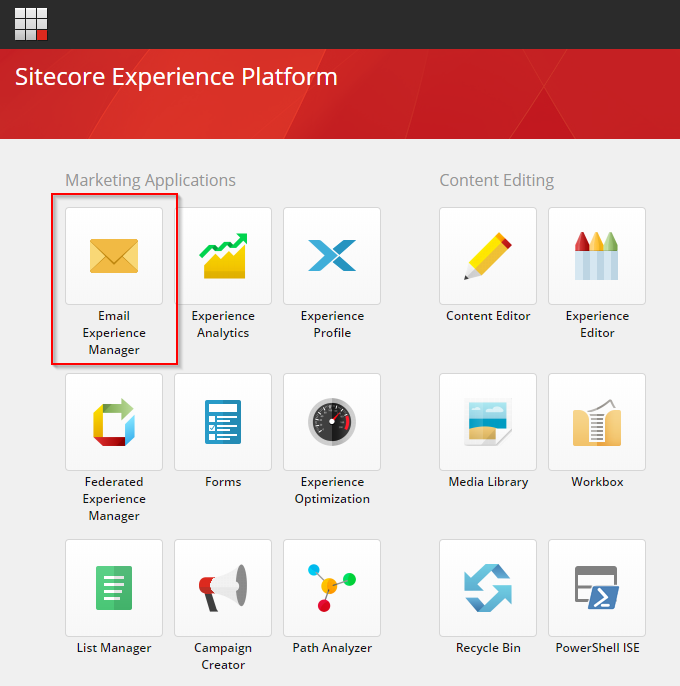This screenshot has height=686, width=680.
Task: Launch Campaign Creator megaphone tile
Action: tap(223, 588)
